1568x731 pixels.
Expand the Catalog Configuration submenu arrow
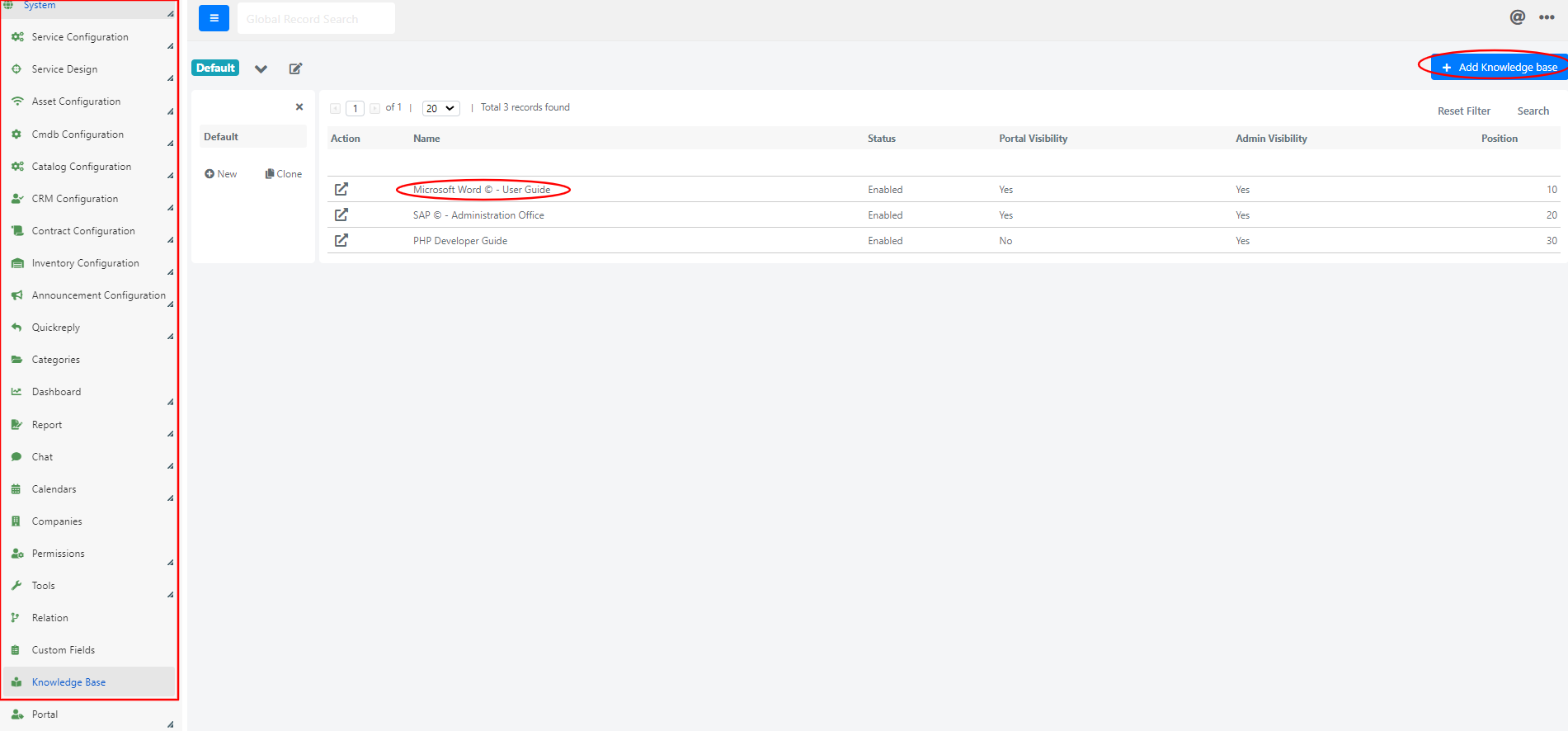pos(170,176)
